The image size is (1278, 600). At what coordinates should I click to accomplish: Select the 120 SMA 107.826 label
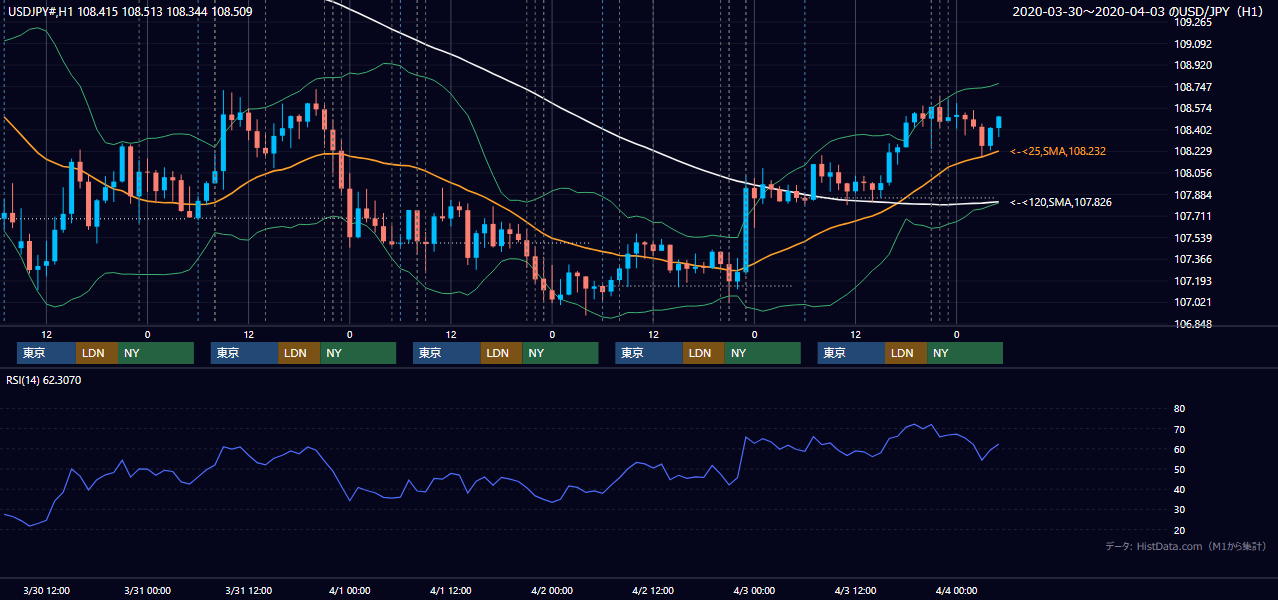(x=1061, y=202)
